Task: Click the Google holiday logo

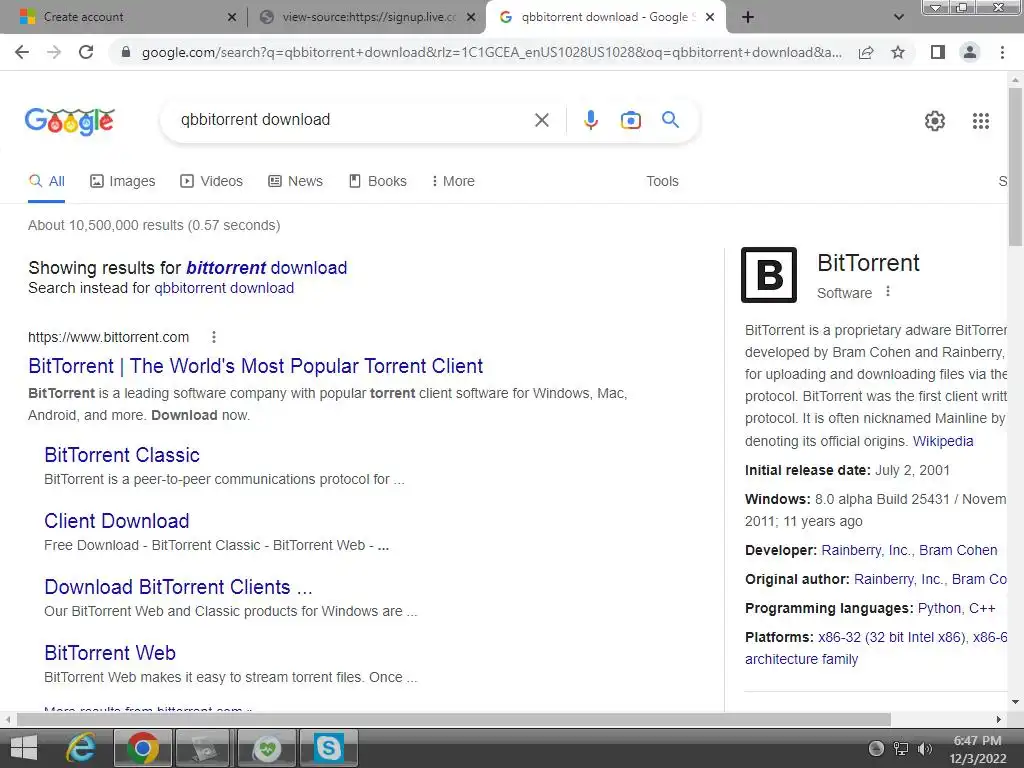Action: [70, 121]
